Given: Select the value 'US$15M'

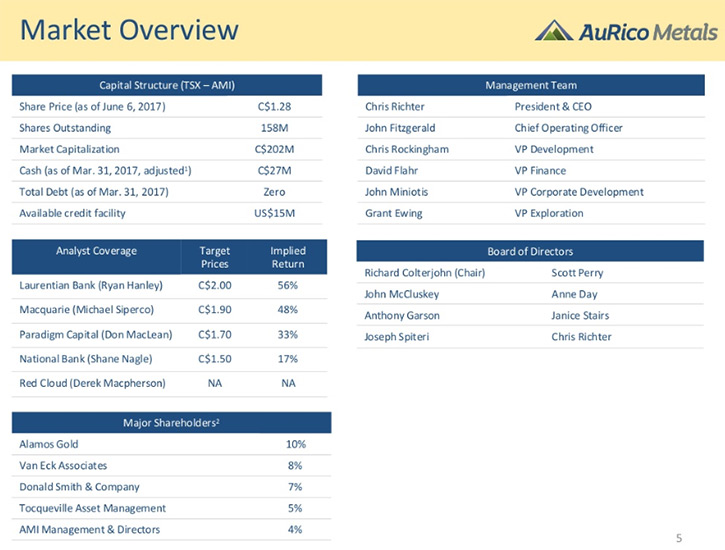Looking at the screenshot, I should pyautogui.click(x=274, y=213).
